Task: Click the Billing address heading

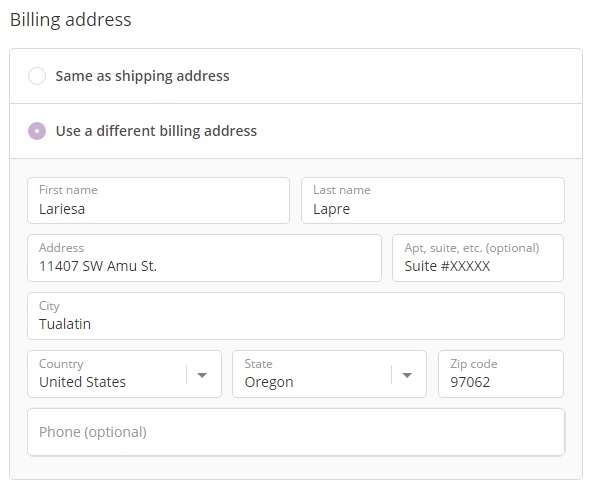Action: pos(71,20)
